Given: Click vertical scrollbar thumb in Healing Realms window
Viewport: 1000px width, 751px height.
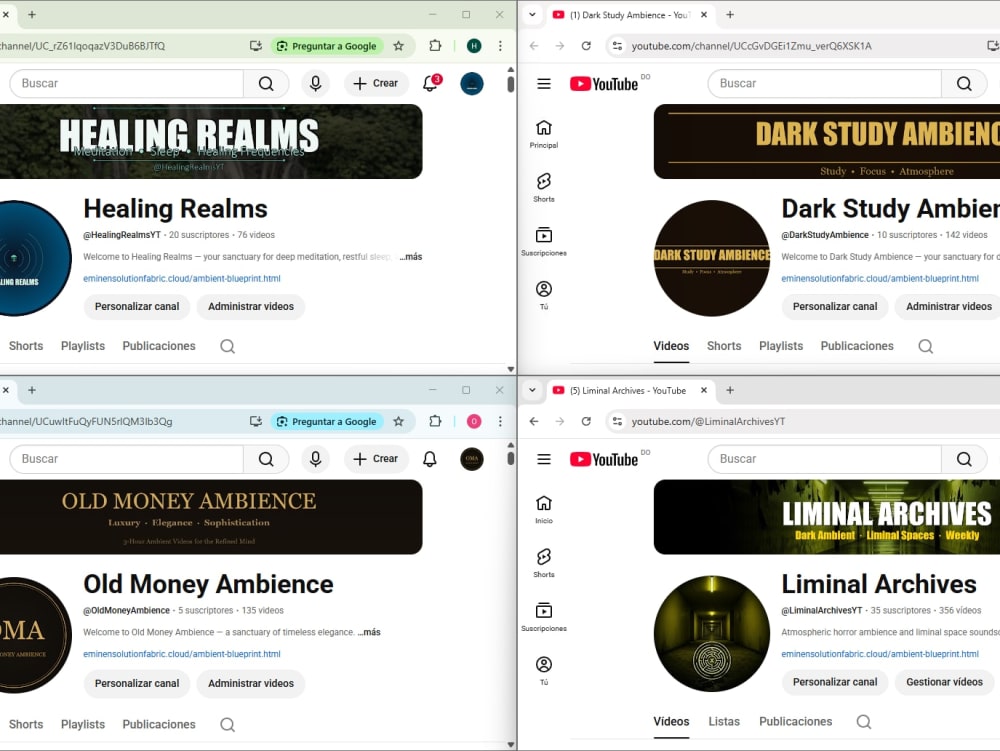Looking at the screenshot, I should 511,84.
